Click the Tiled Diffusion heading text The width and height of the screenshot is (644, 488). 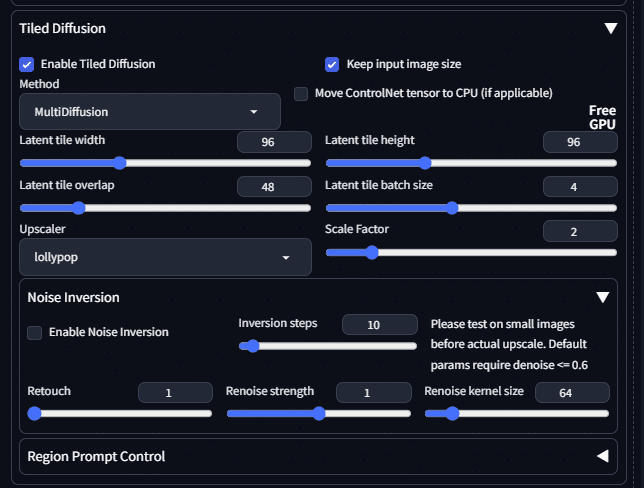coord(62,28)
